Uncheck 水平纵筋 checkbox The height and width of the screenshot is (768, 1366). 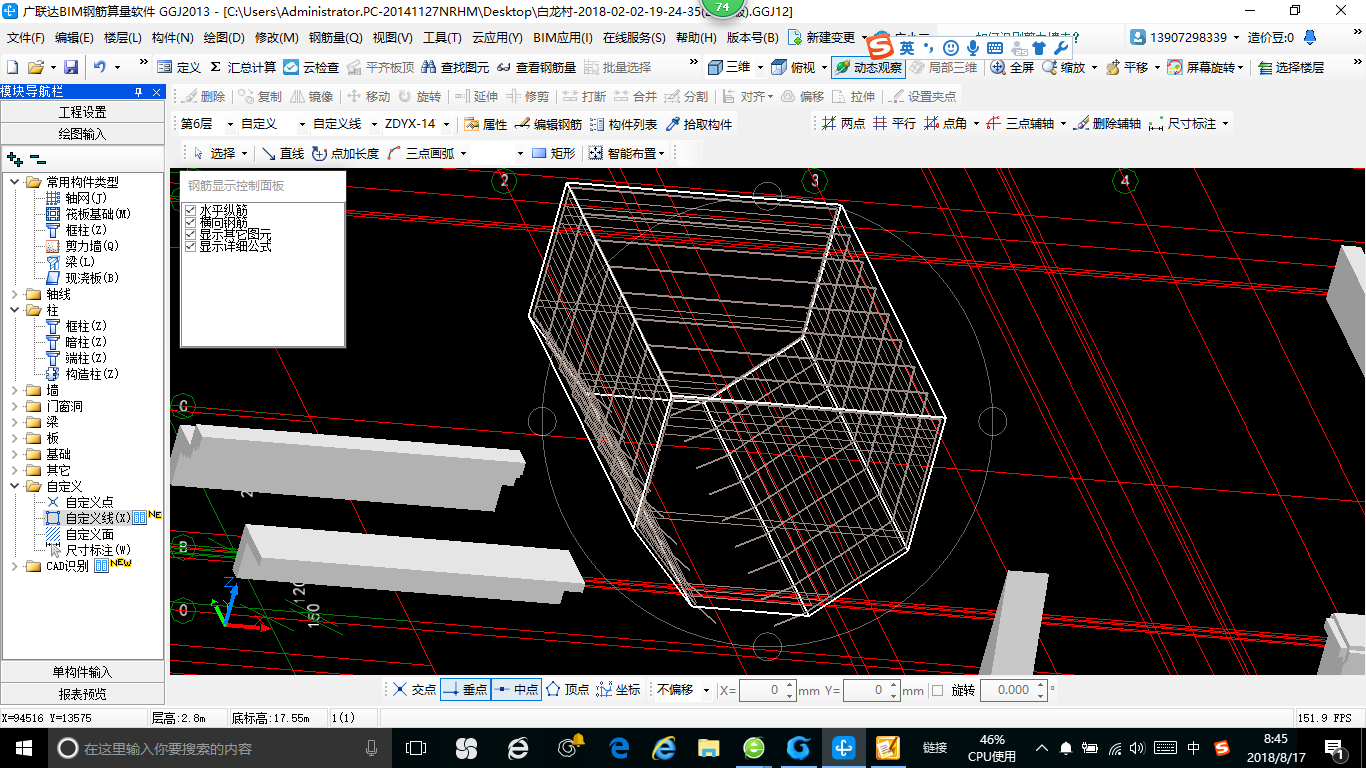pos(191,210)
